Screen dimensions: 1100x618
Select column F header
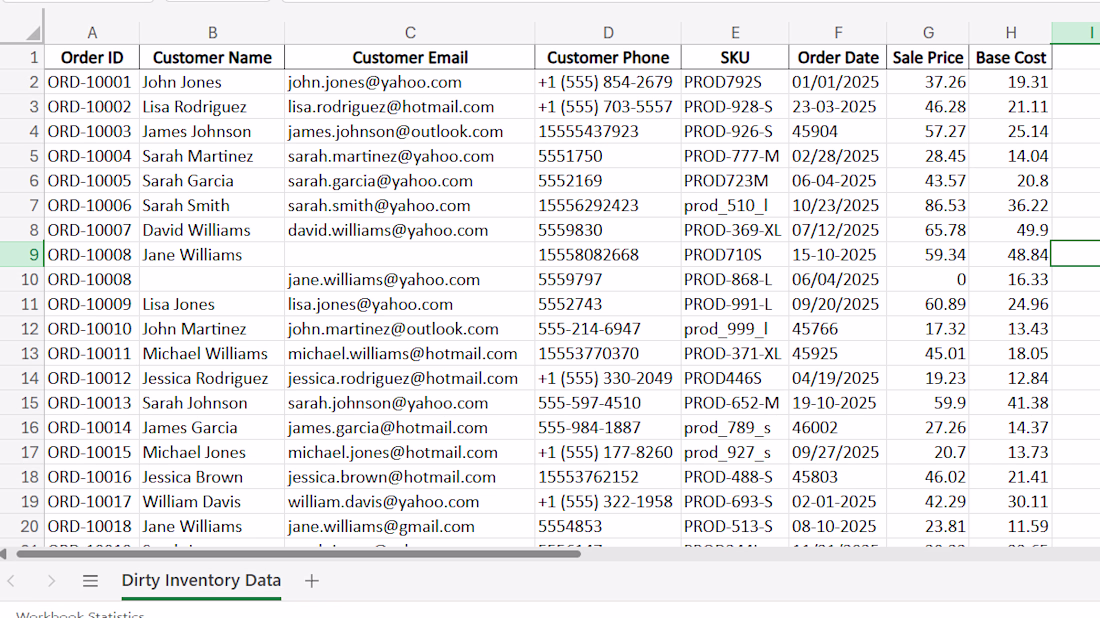pyautogui.click(x=838, y=33)
